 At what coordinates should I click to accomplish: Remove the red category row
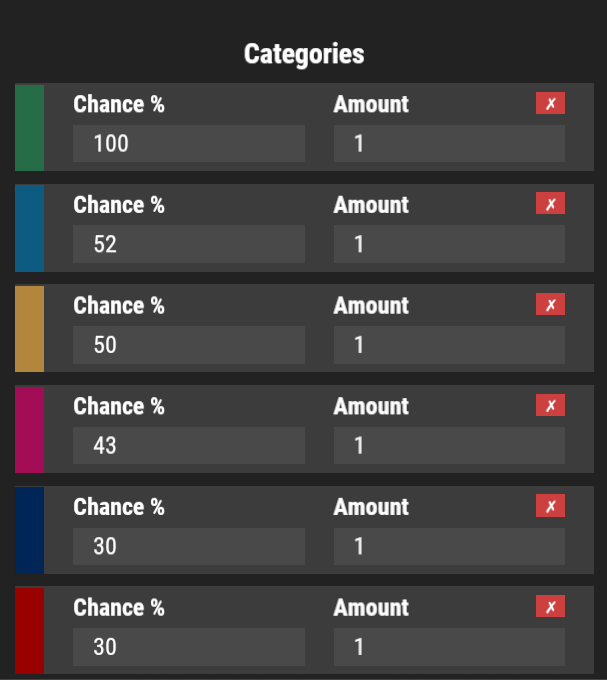click(x=550, y=606)
